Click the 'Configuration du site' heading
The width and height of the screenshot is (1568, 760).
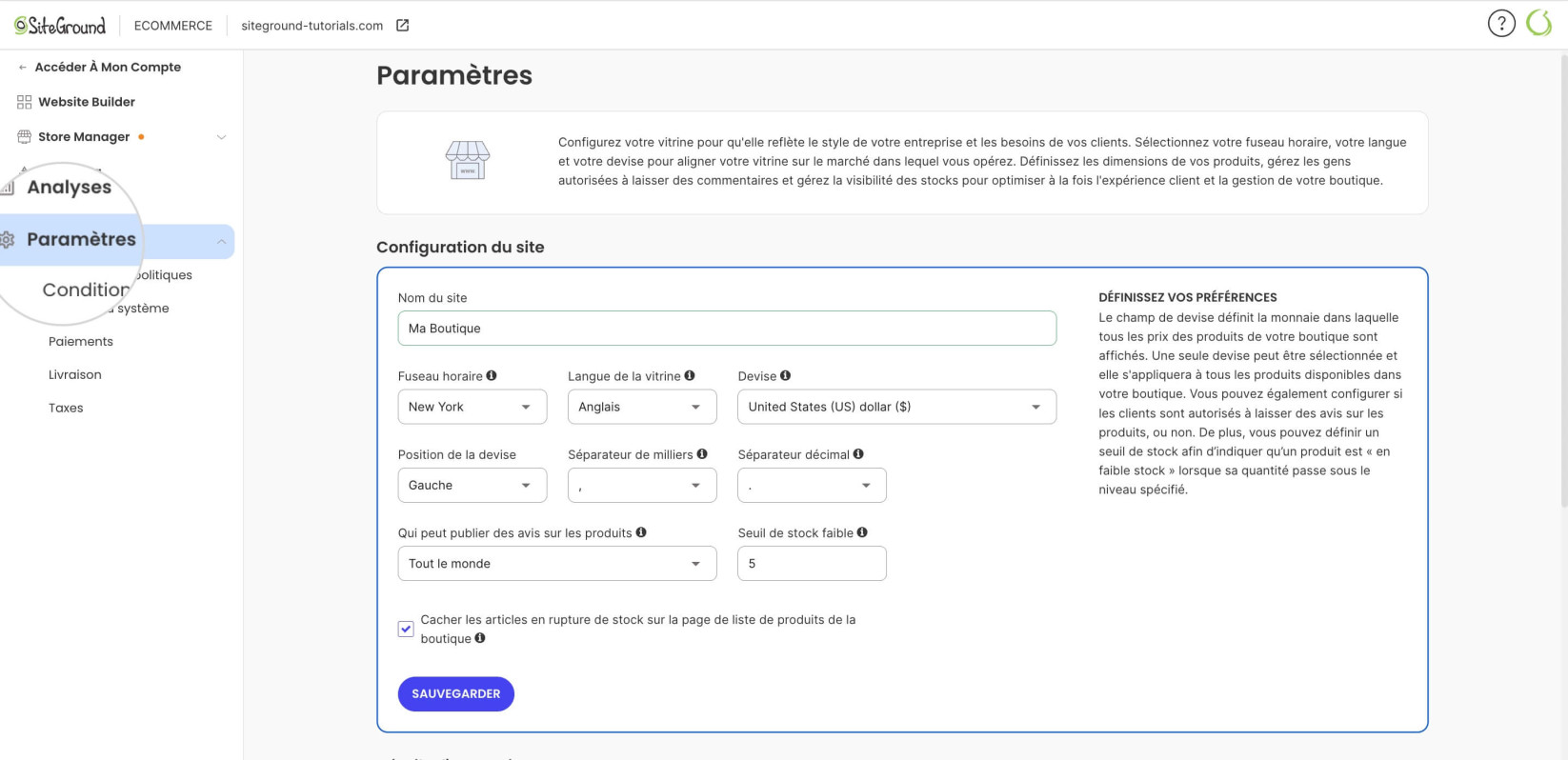coord(460,248)
